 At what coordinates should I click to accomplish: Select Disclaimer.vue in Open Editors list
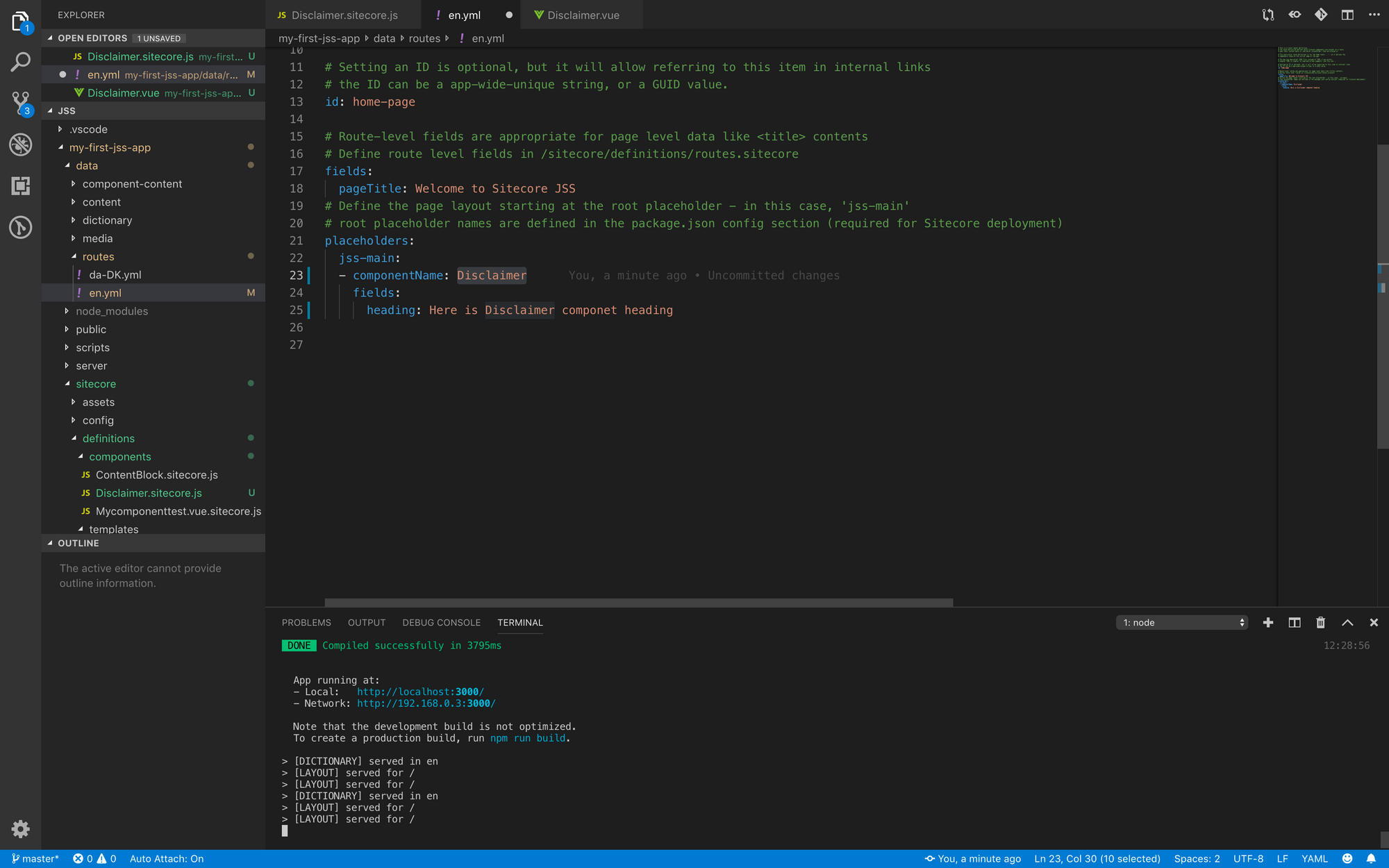tap(153, 92)
